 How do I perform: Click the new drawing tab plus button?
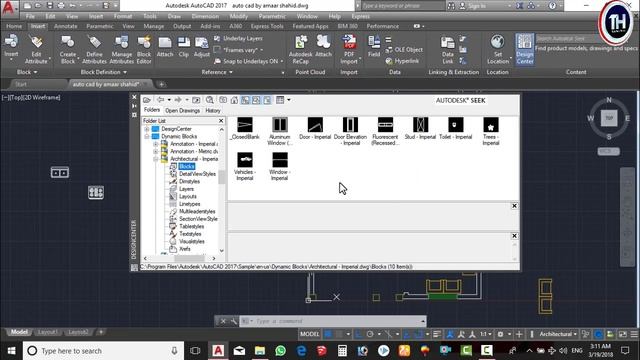[162, 84]
